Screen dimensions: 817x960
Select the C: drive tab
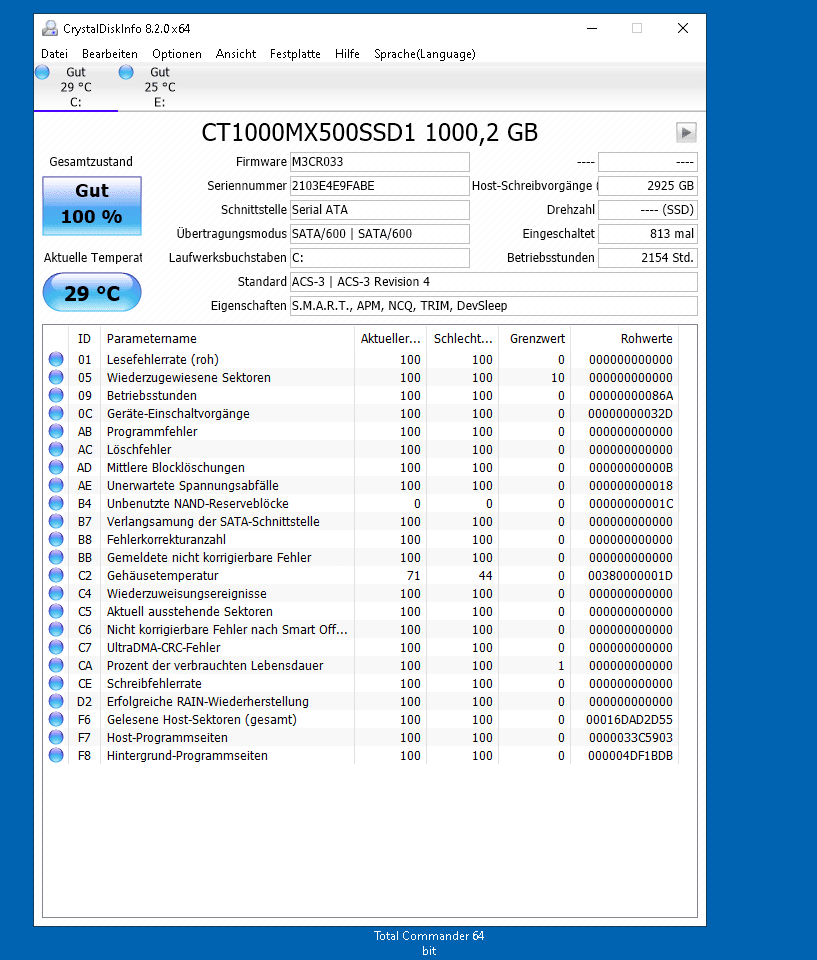point(75,87)
